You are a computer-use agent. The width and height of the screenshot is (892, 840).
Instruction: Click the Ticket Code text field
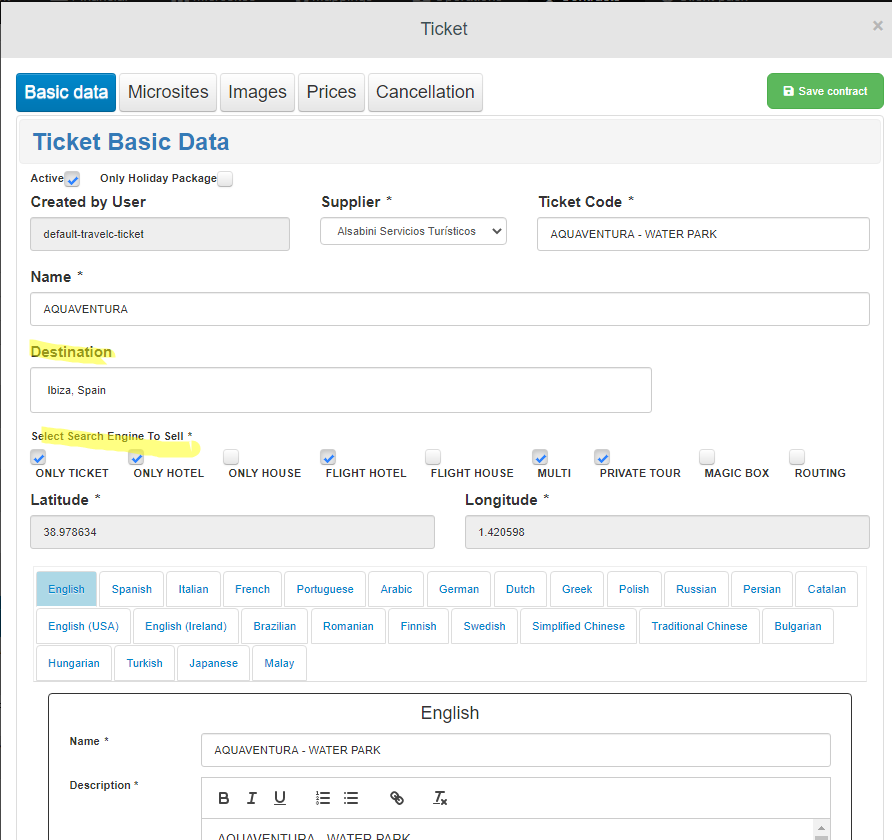(703, 234)
